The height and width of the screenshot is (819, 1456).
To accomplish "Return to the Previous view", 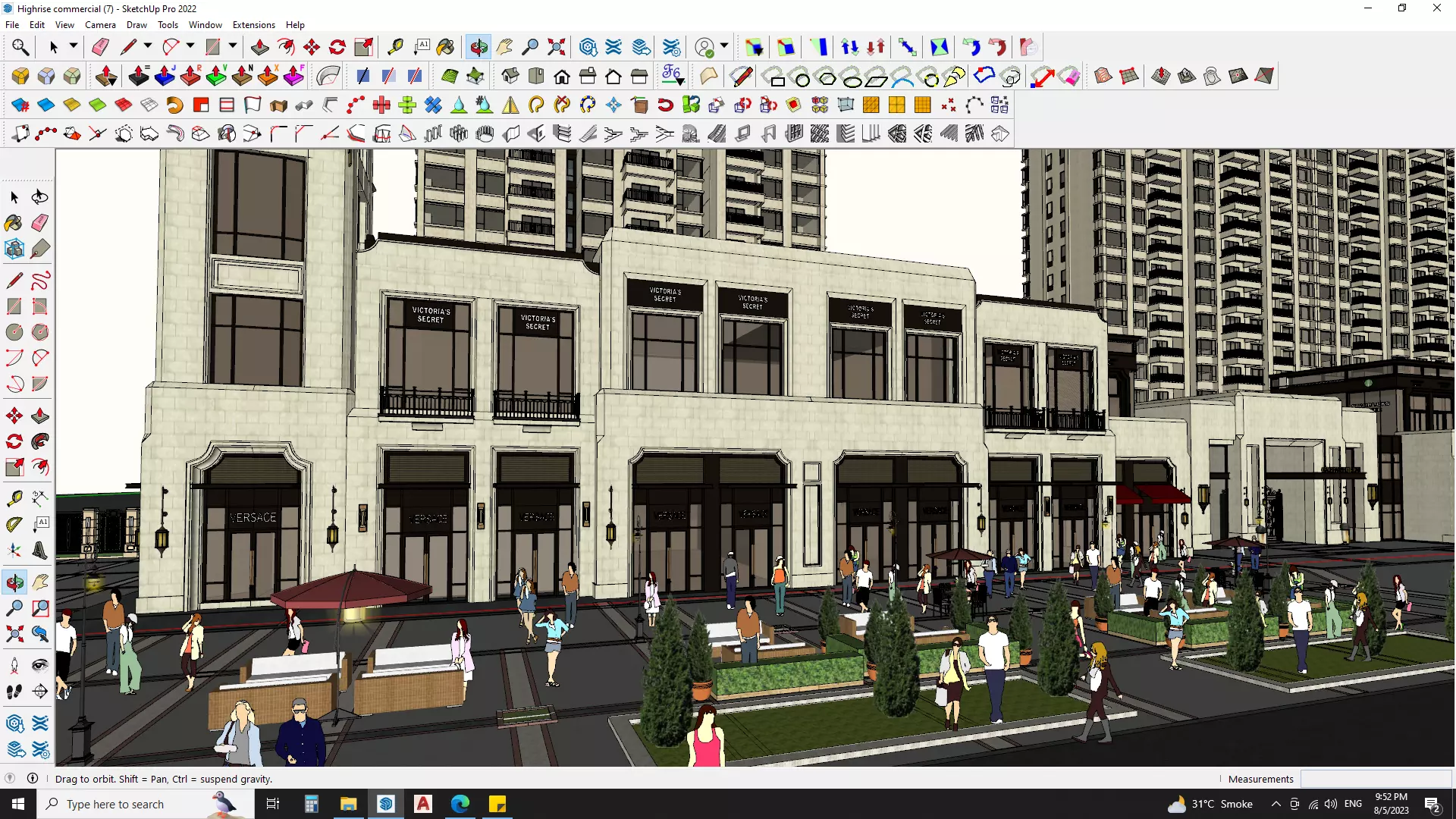I will (x=40, y=634).
